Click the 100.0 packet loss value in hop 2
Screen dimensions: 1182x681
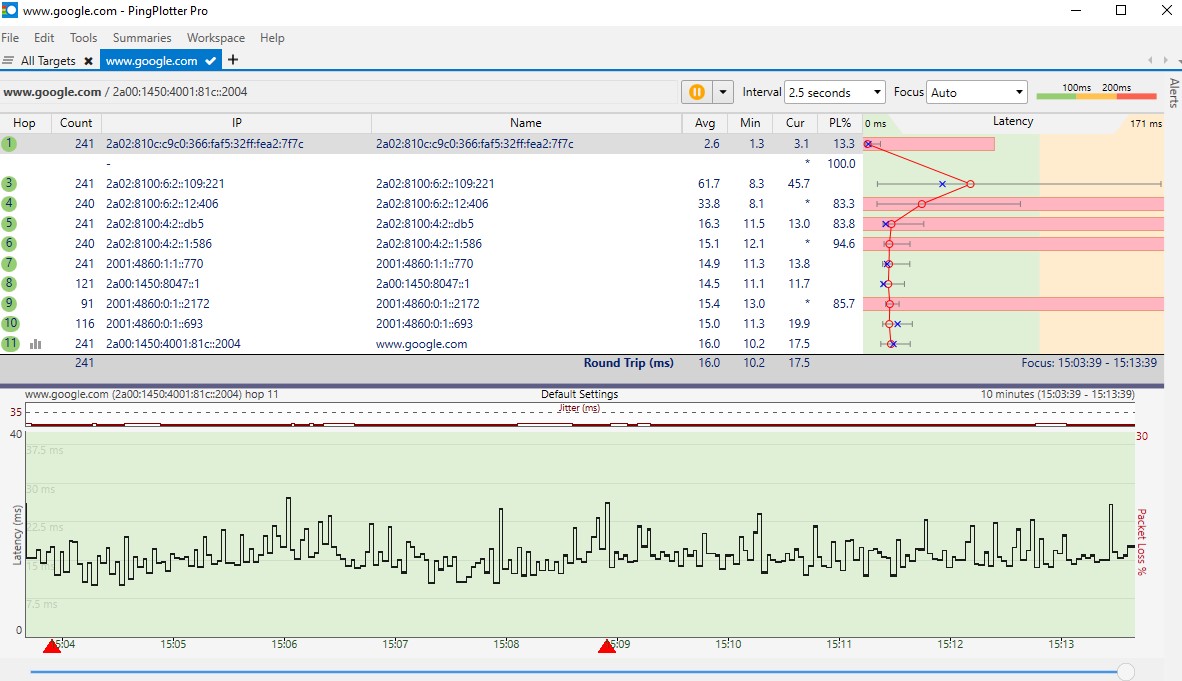841,164
